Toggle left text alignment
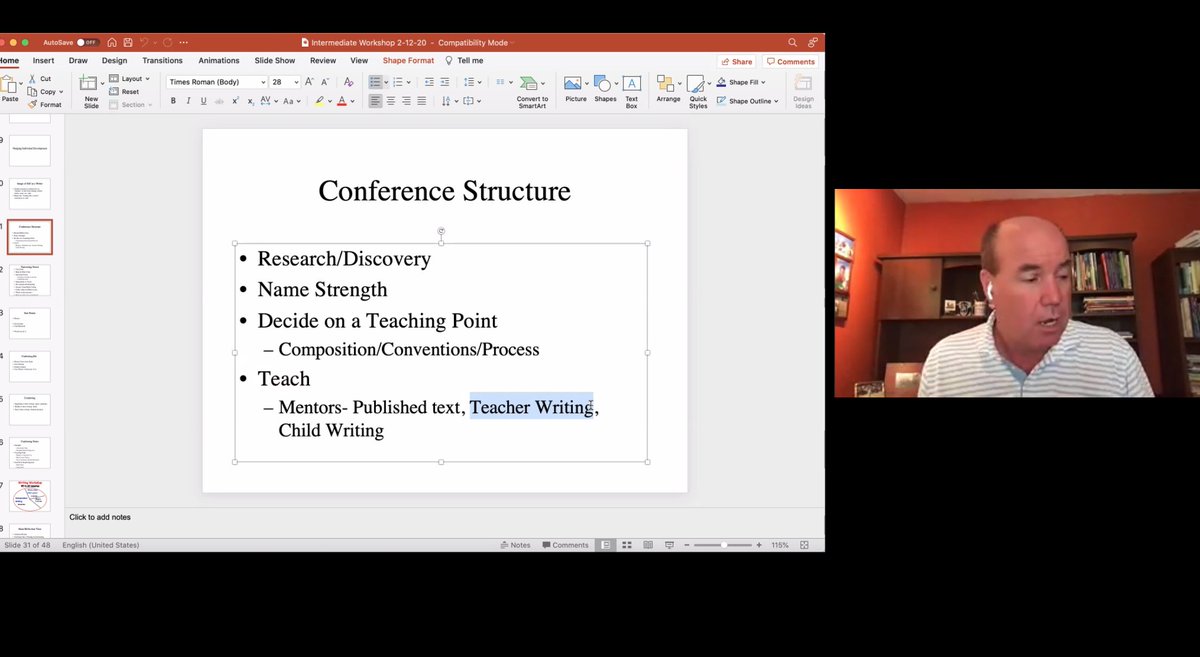 point(376,101)
